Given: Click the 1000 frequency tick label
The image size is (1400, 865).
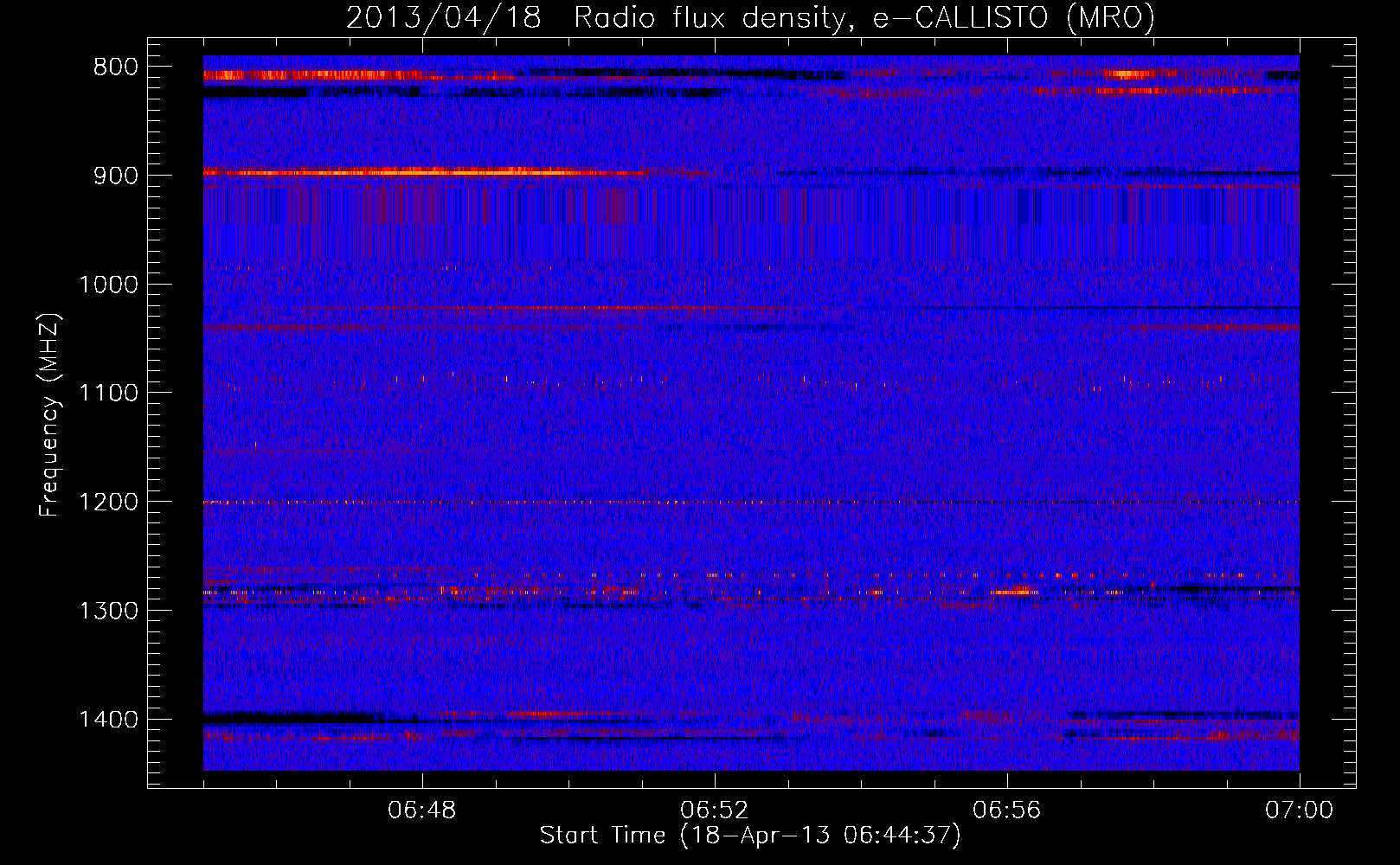Looking at the screenshot, I should click(109, 285).
